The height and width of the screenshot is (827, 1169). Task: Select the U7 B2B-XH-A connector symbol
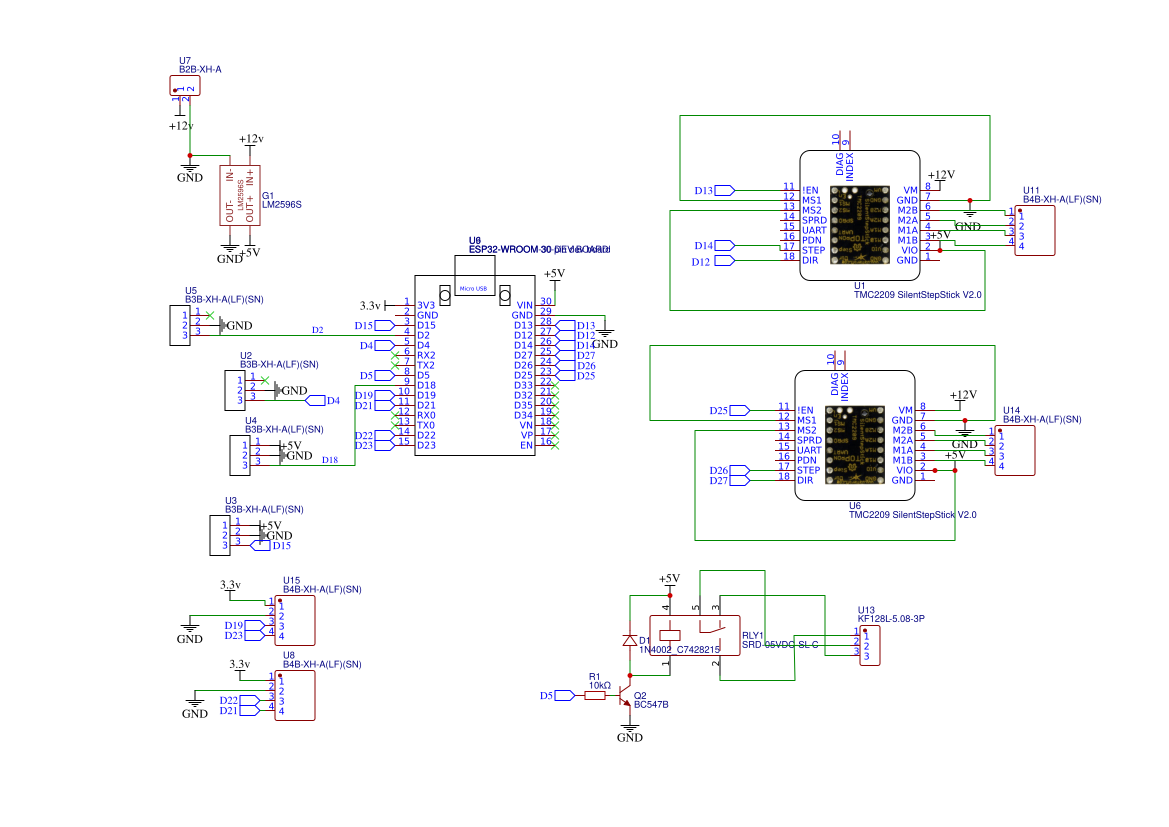[185, 86]
